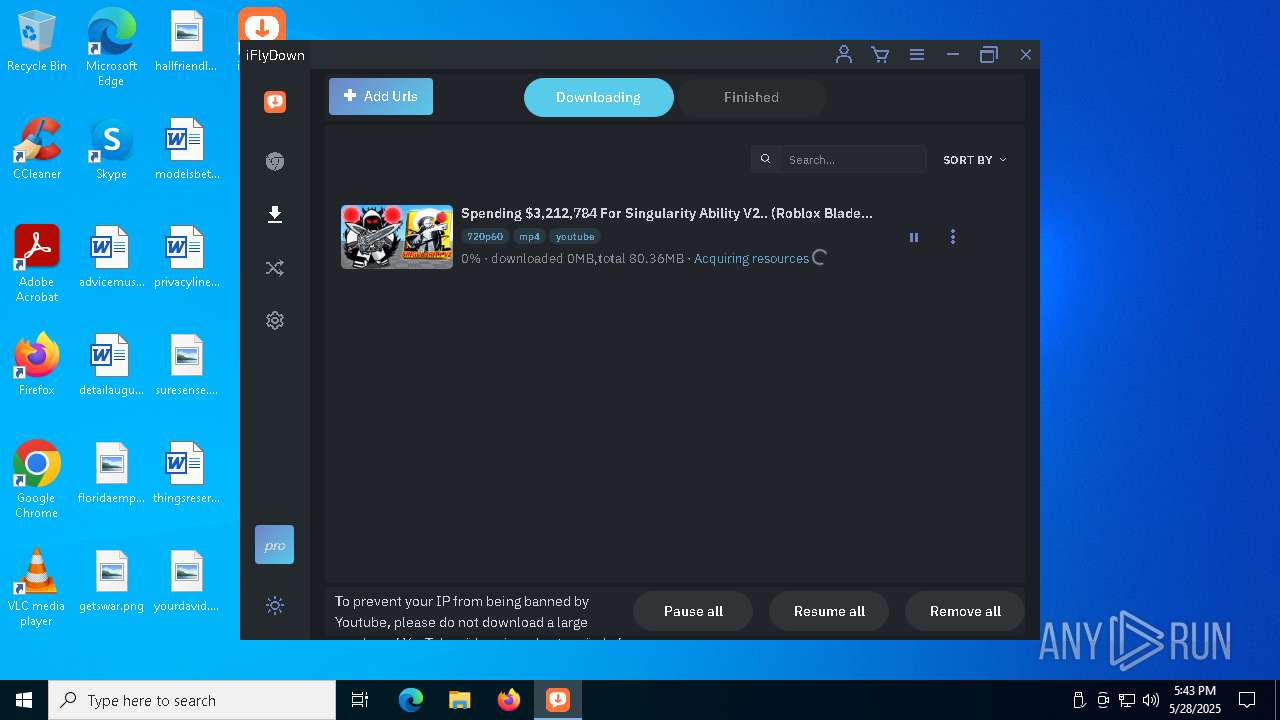Image resolution: width=1280 pixels, height=720 pixels.
Task: Toggle the light/dark theme sun icon
Action: coord(275,605)
